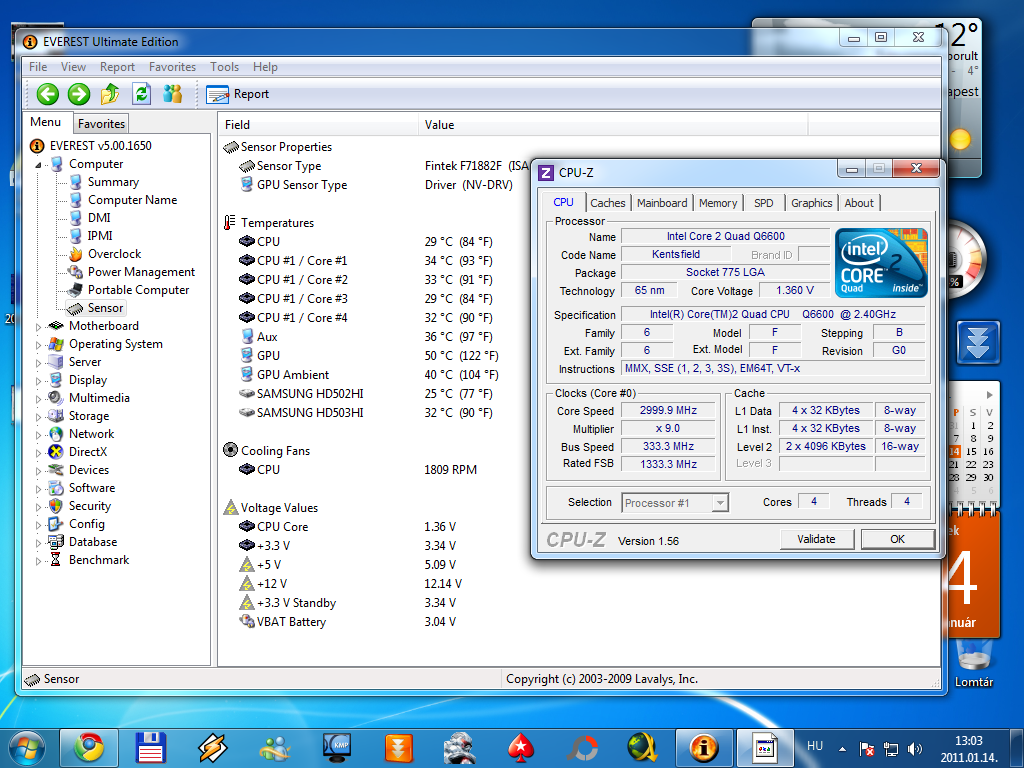Switch to the Caches tab in CPU-Z
This screenshot has width=1024, height=768.
click(x=607, y=203)
